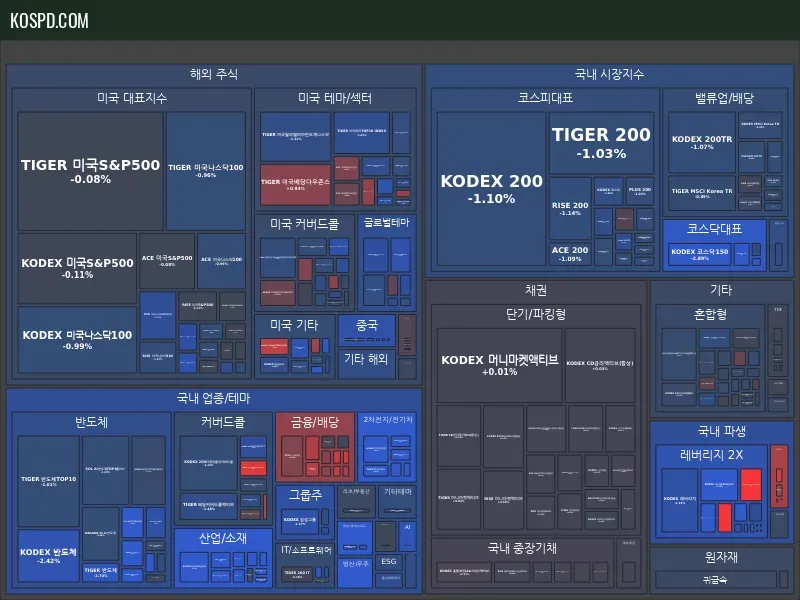
Task: Open the KODEX 200 tile
Action: pos(491,189)
